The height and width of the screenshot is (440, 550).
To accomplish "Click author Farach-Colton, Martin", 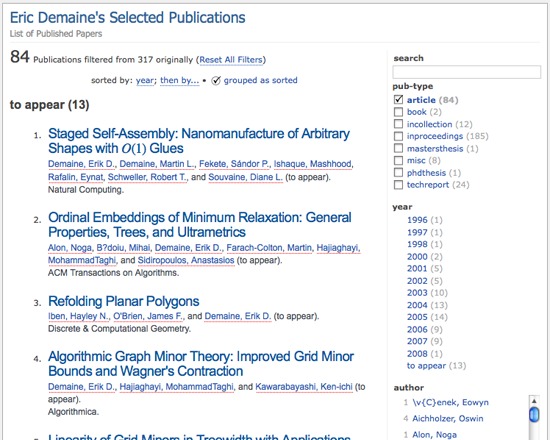I will pyautogui.click(x=269, y=248).
